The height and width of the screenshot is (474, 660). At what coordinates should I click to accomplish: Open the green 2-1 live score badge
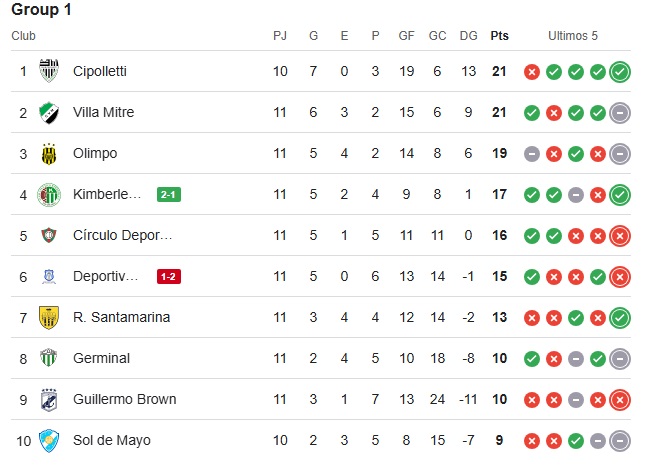169,194
